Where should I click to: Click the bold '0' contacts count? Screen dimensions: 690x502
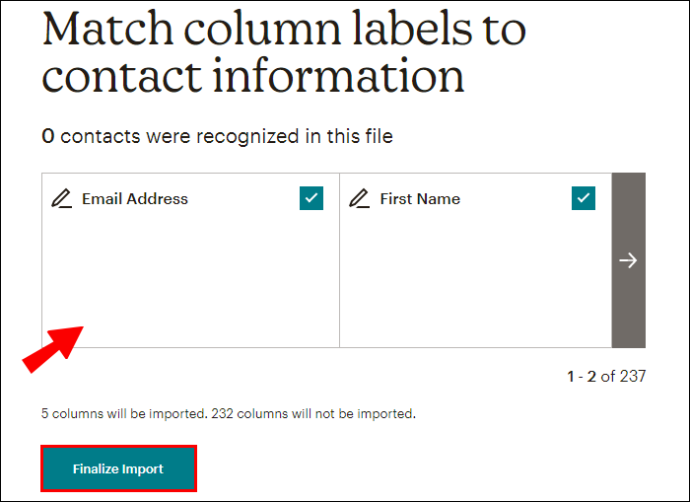[48, 136]
